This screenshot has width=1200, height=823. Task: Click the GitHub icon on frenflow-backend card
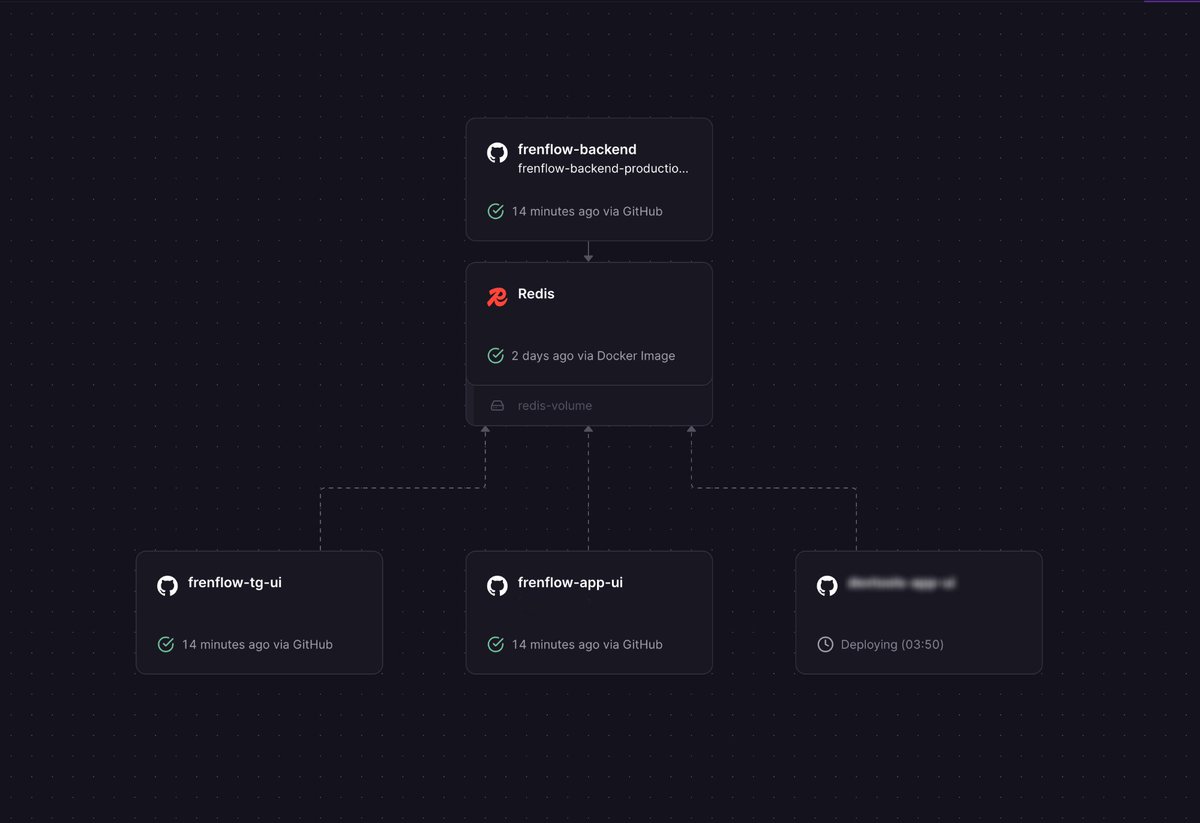point(497,153)
